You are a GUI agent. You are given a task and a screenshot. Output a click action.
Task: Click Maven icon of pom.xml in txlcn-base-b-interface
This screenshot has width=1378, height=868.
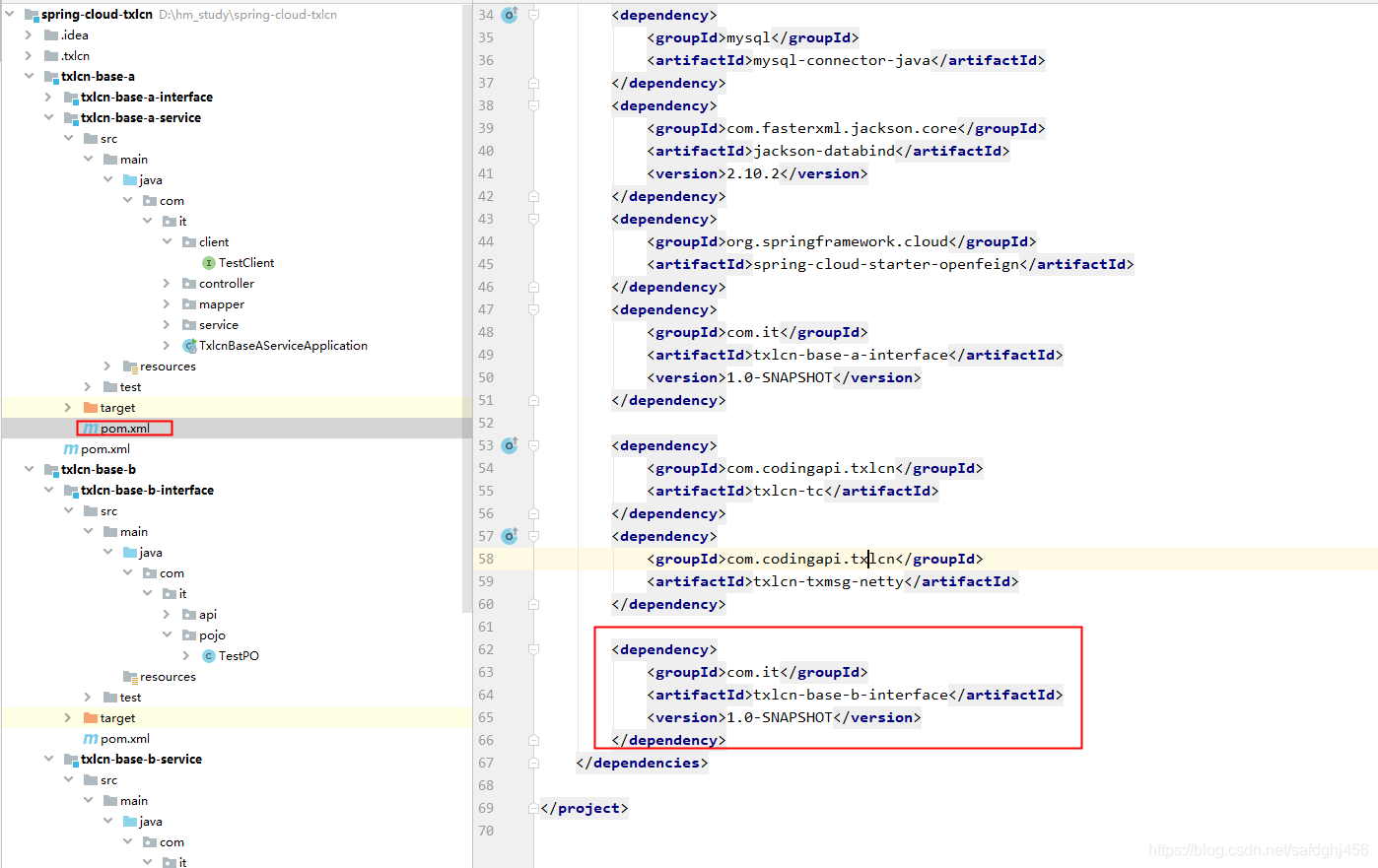(x=91, y=739)
